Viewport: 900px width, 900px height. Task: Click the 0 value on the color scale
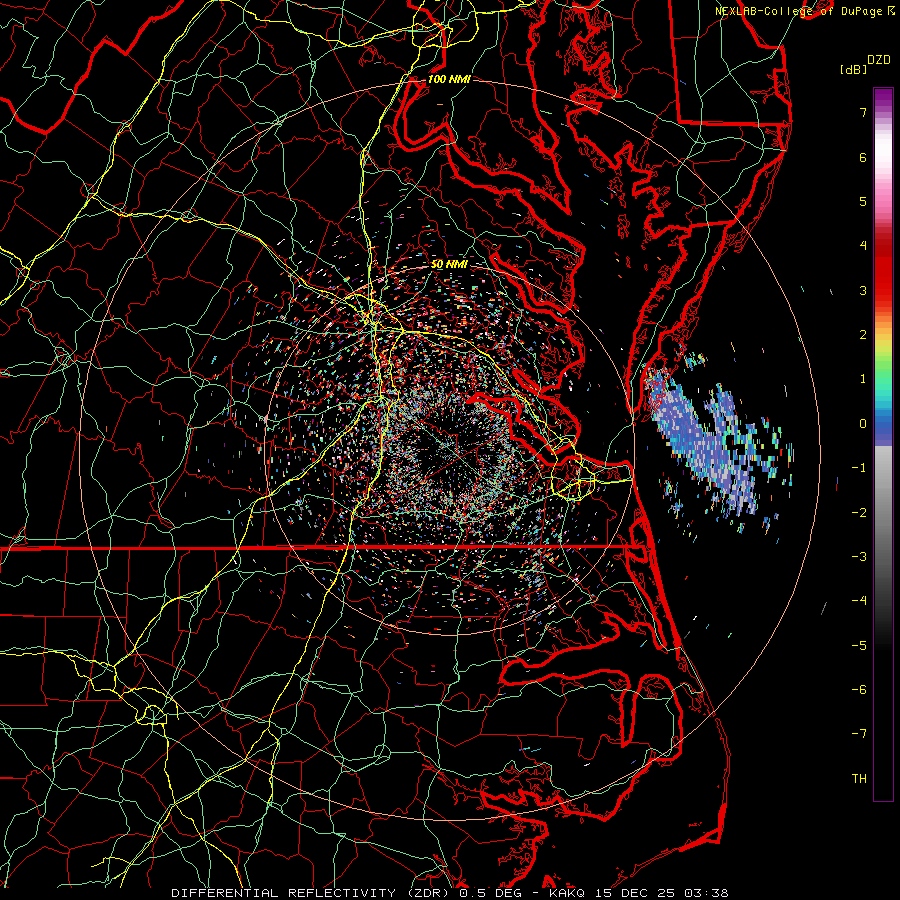(x=863, y=424)
